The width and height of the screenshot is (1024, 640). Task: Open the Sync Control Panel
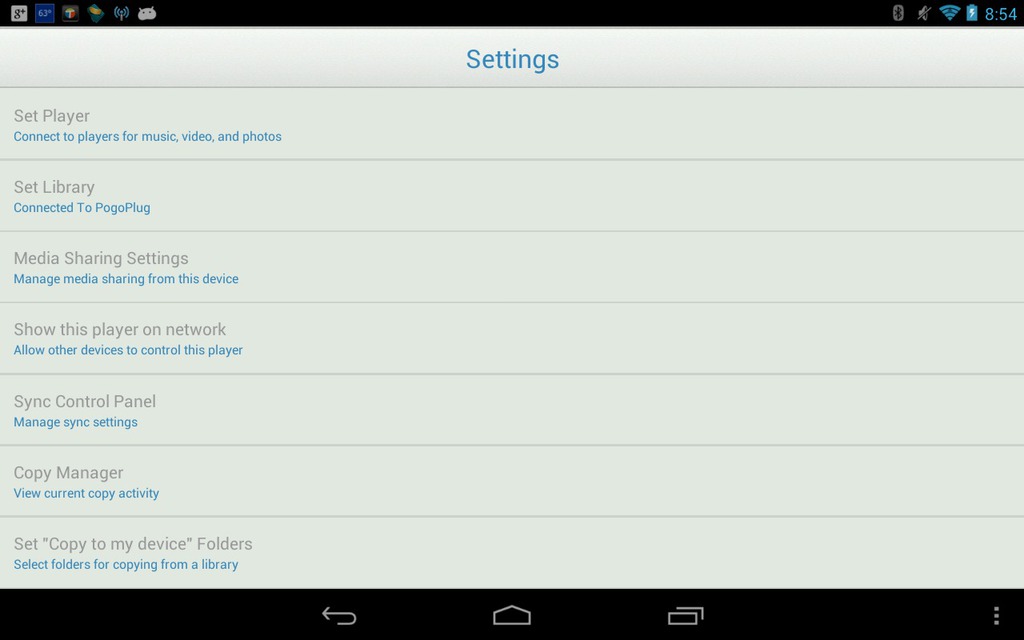(512, 410)
